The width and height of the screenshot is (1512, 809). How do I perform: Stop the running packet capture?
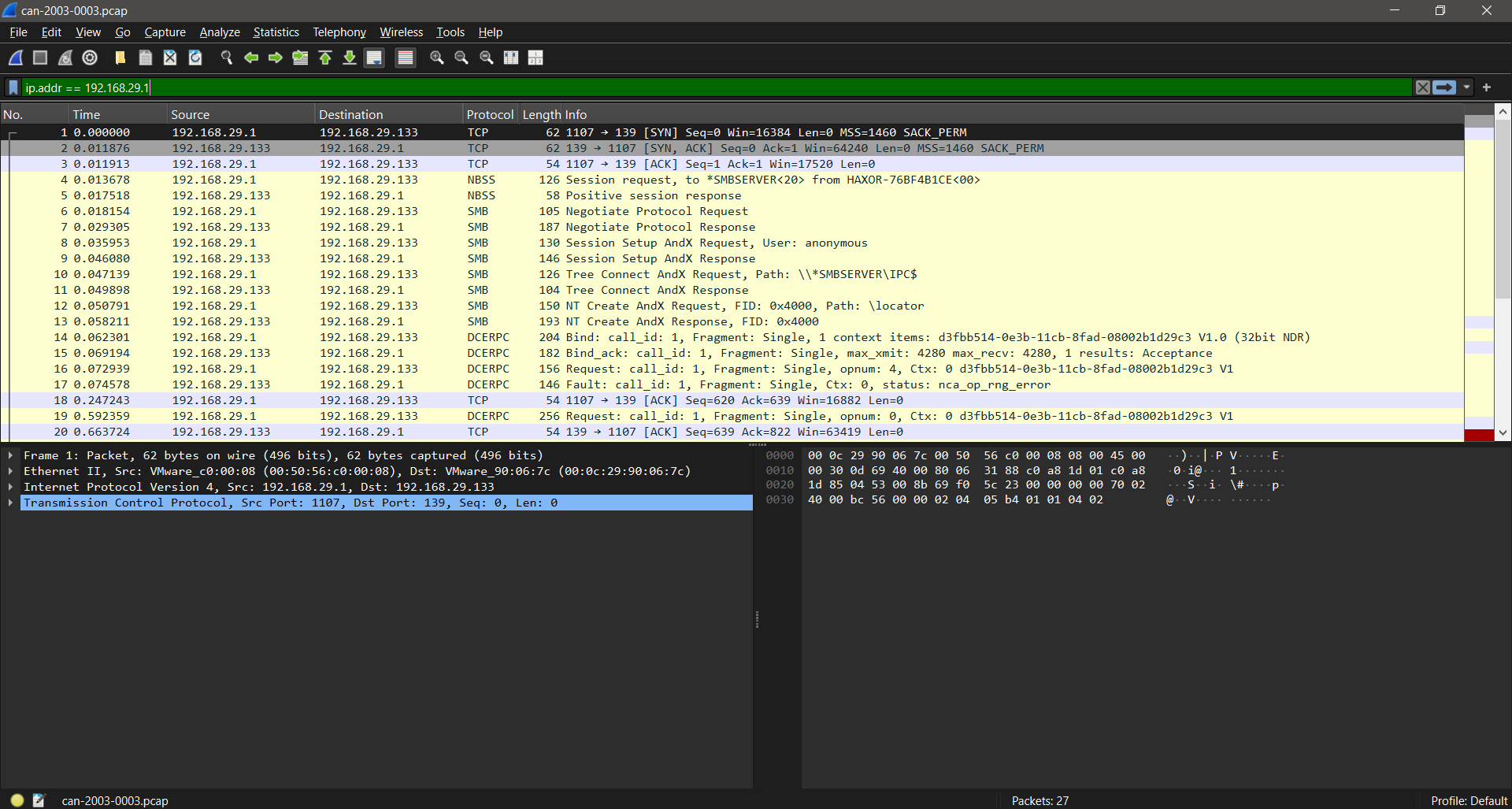click(40, 58)
